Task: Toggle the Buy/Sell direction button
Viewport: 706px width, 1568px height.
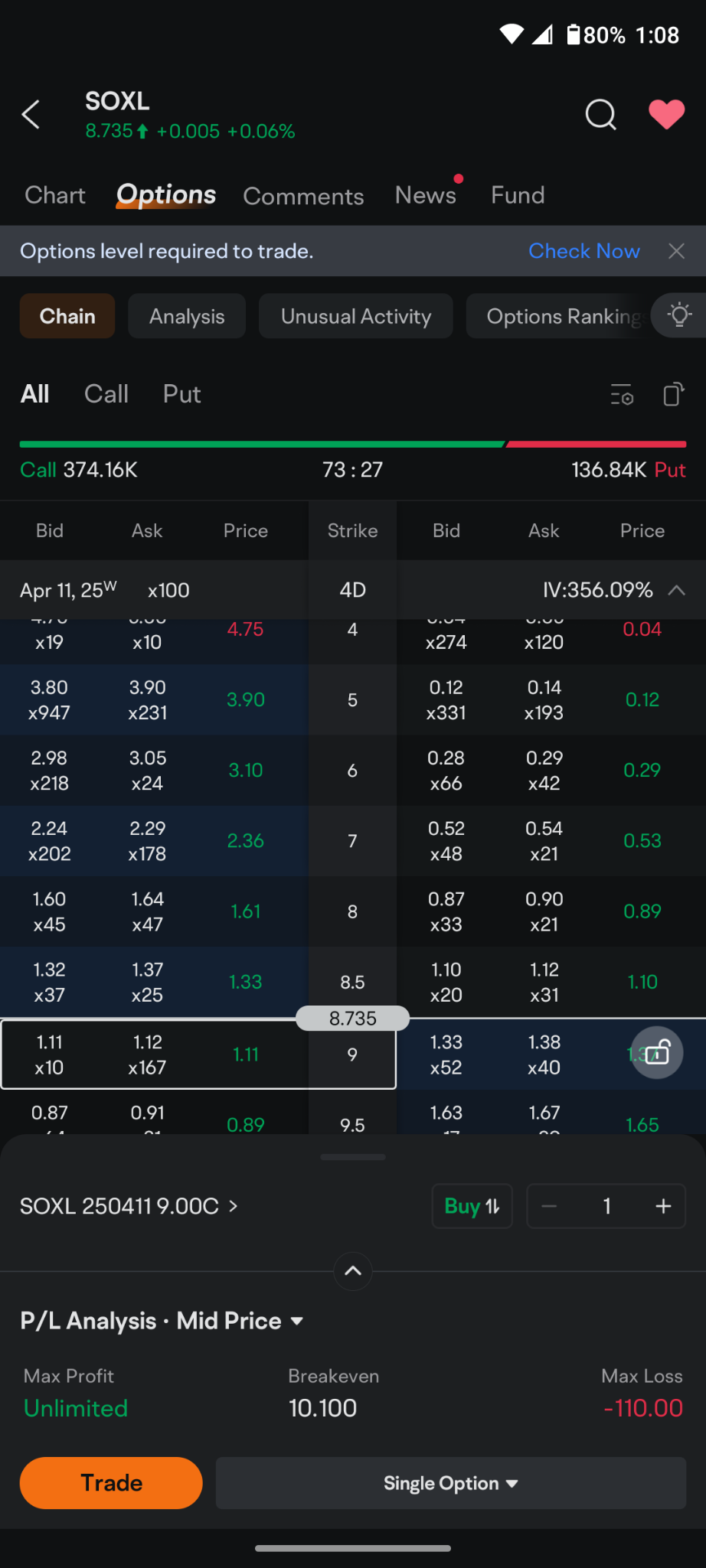Action: click(x=472, y=1206)
